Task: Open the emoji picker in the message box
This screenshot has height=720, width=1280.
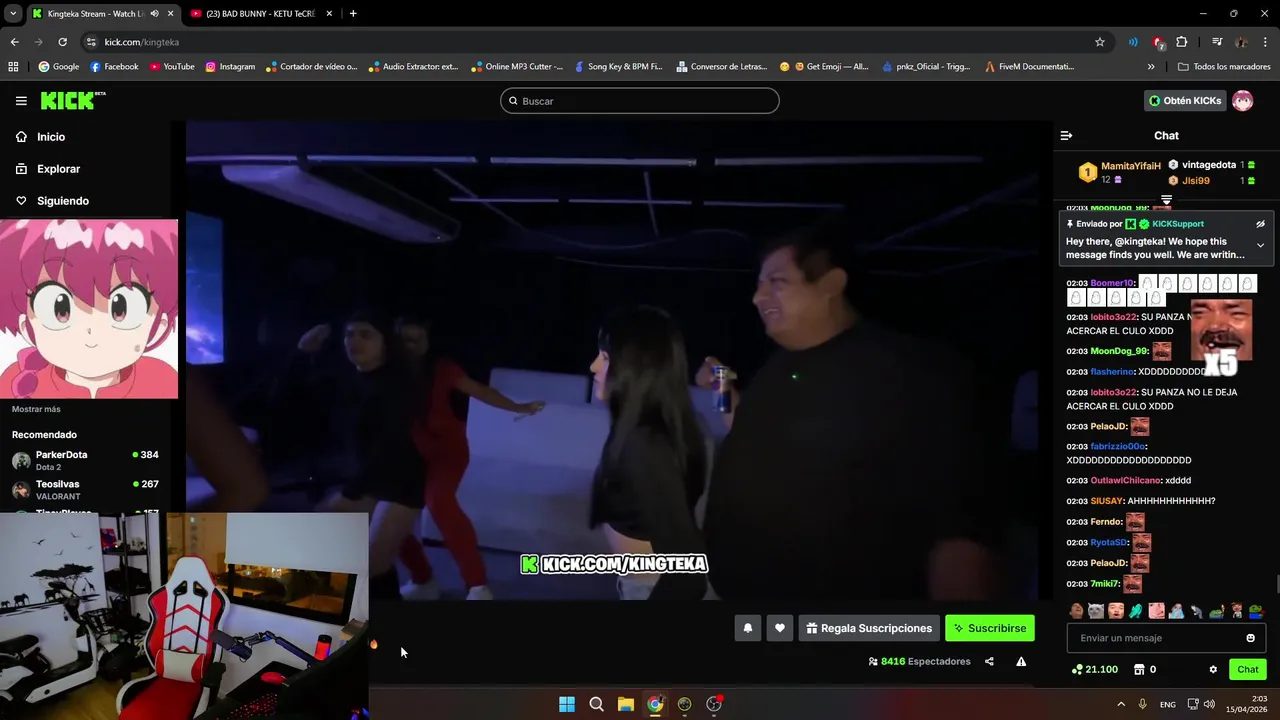Action: 1250,638
